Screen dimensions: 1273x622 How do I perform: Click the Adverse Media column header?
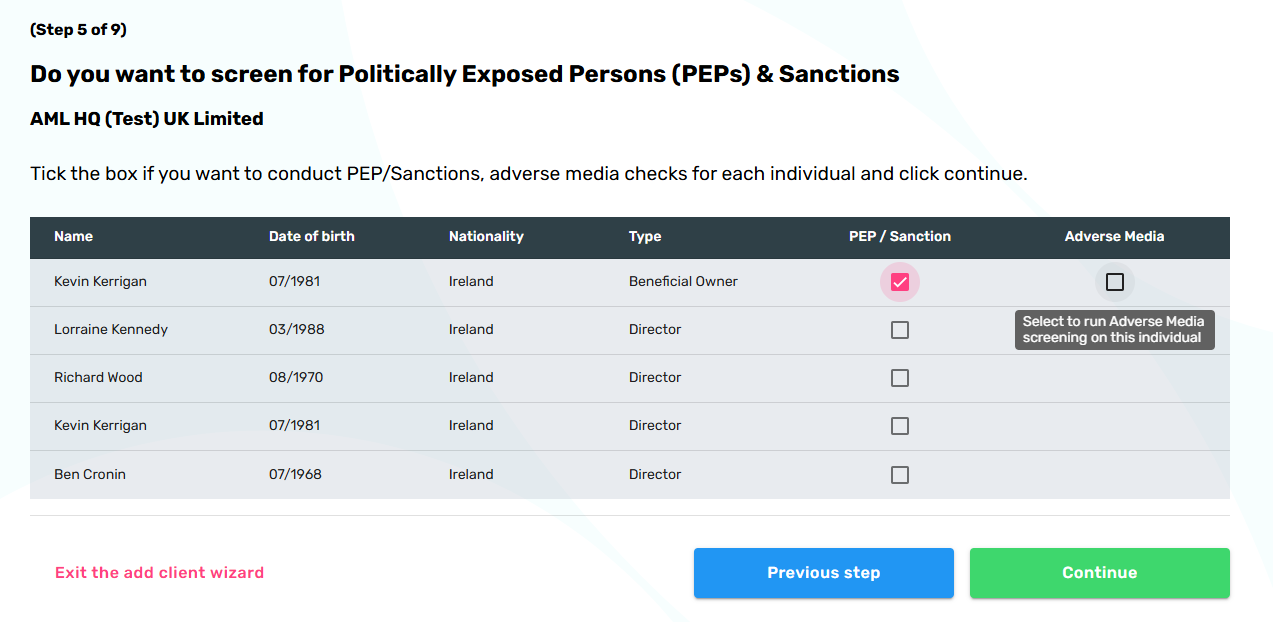[x=1114, y=237]
